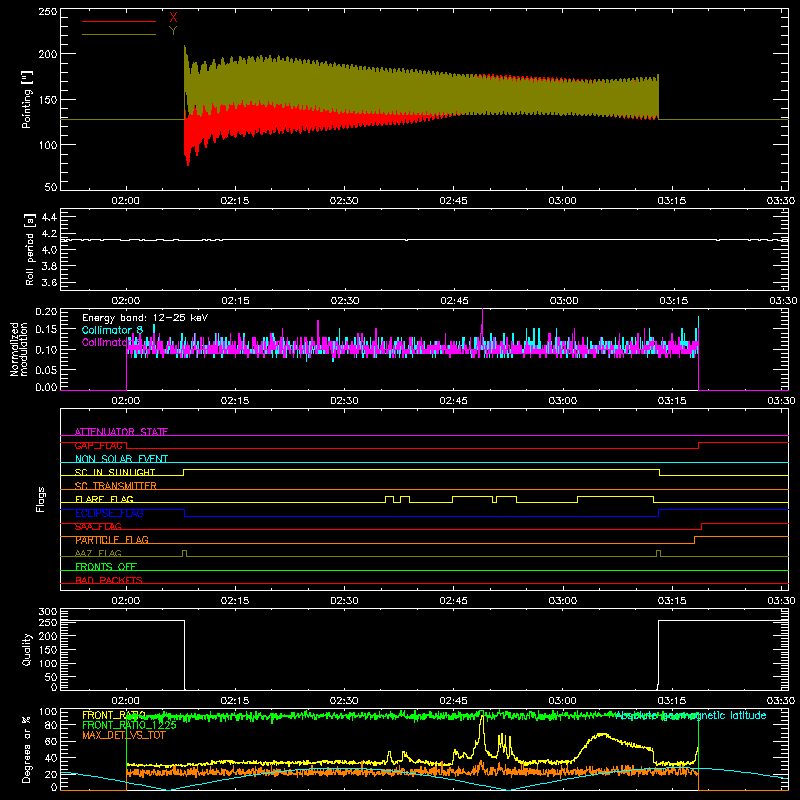Click the 300 tick on Quality axis
This screenshot has height=800, width=800.
48,612
